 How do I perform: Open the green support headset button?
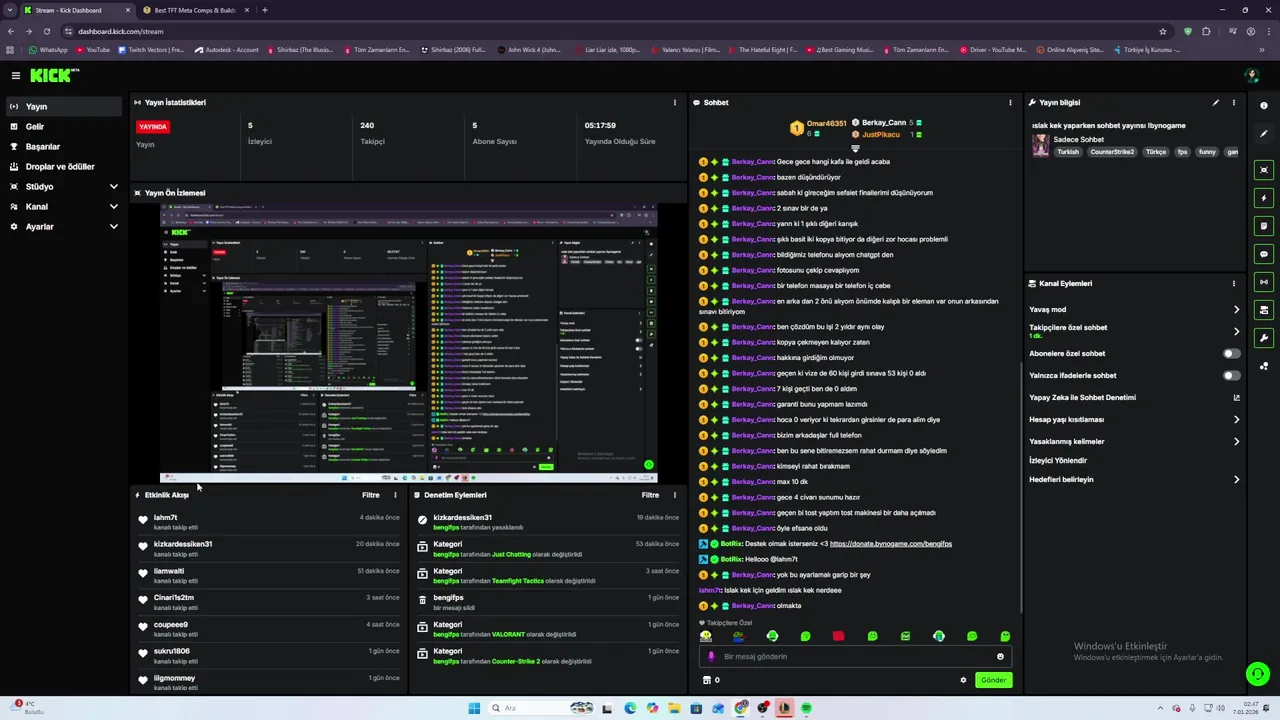1258,674
